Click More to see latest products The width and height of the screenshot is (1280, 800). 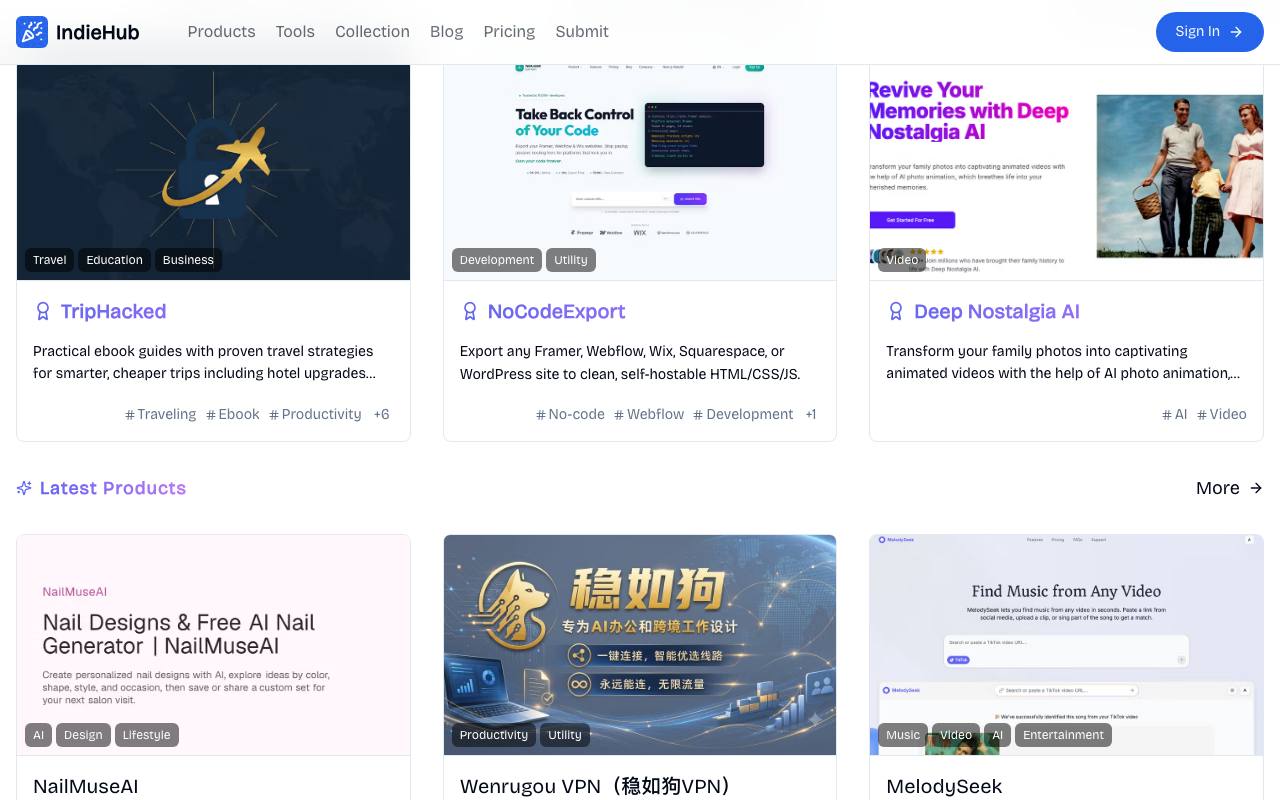1229,488
